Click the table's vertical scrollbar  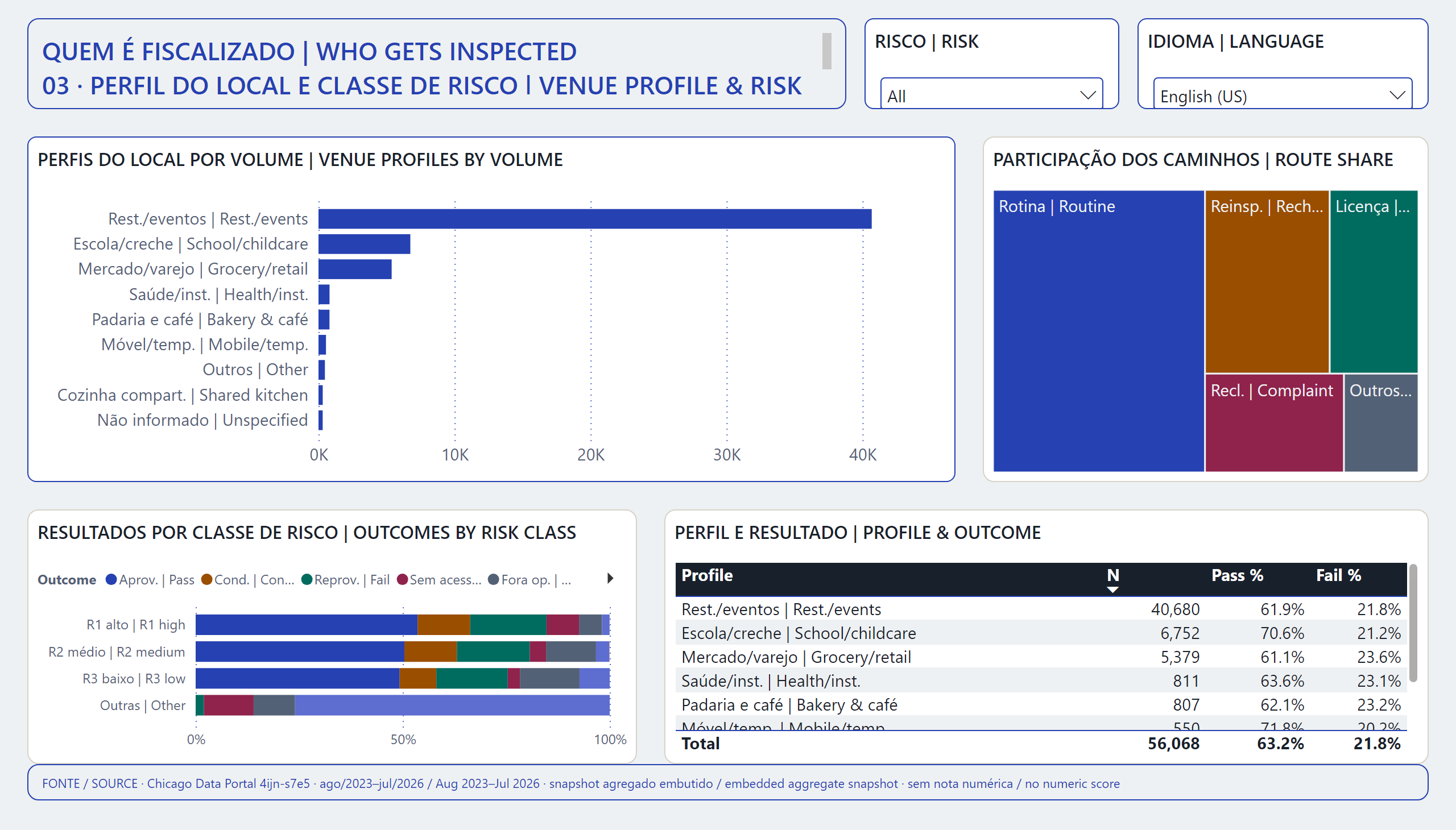click(x=1413, y=622)
